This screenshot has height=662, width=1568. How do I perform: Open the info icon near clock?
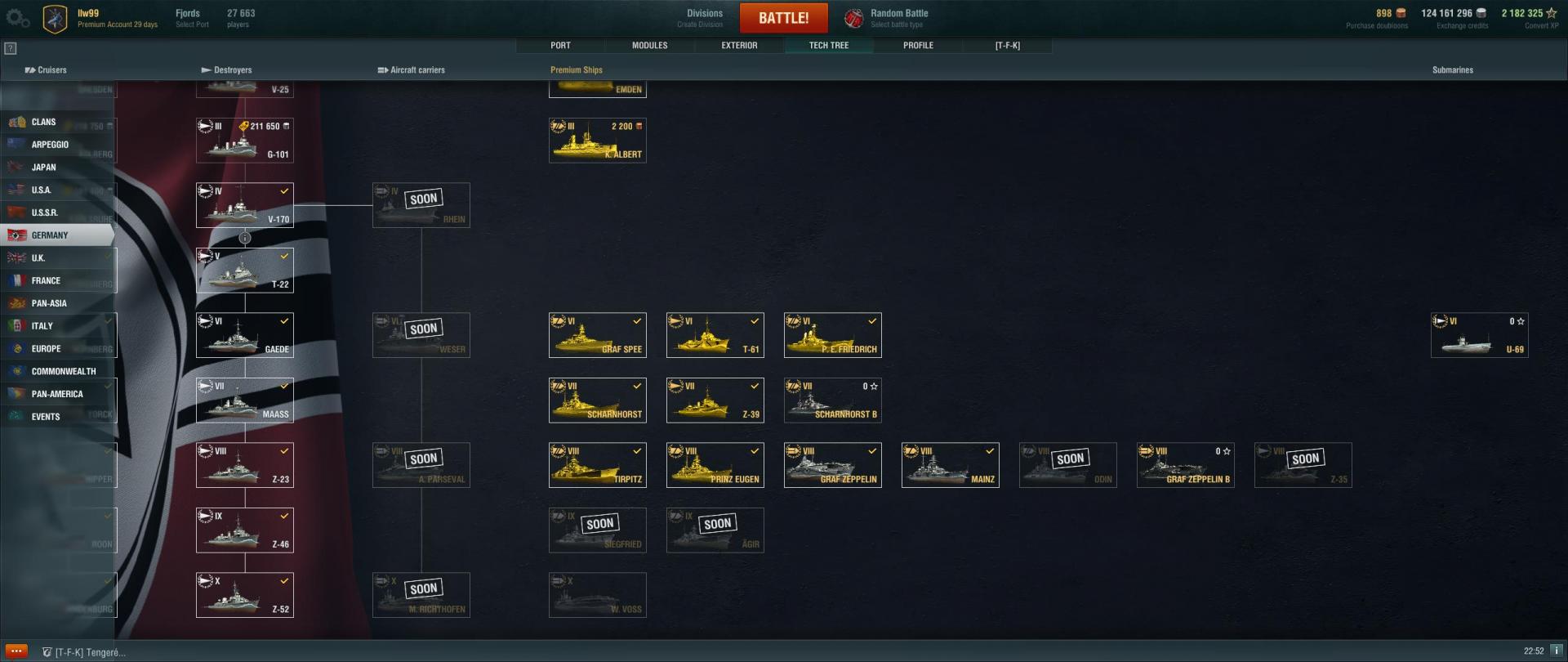[1556, 651]
